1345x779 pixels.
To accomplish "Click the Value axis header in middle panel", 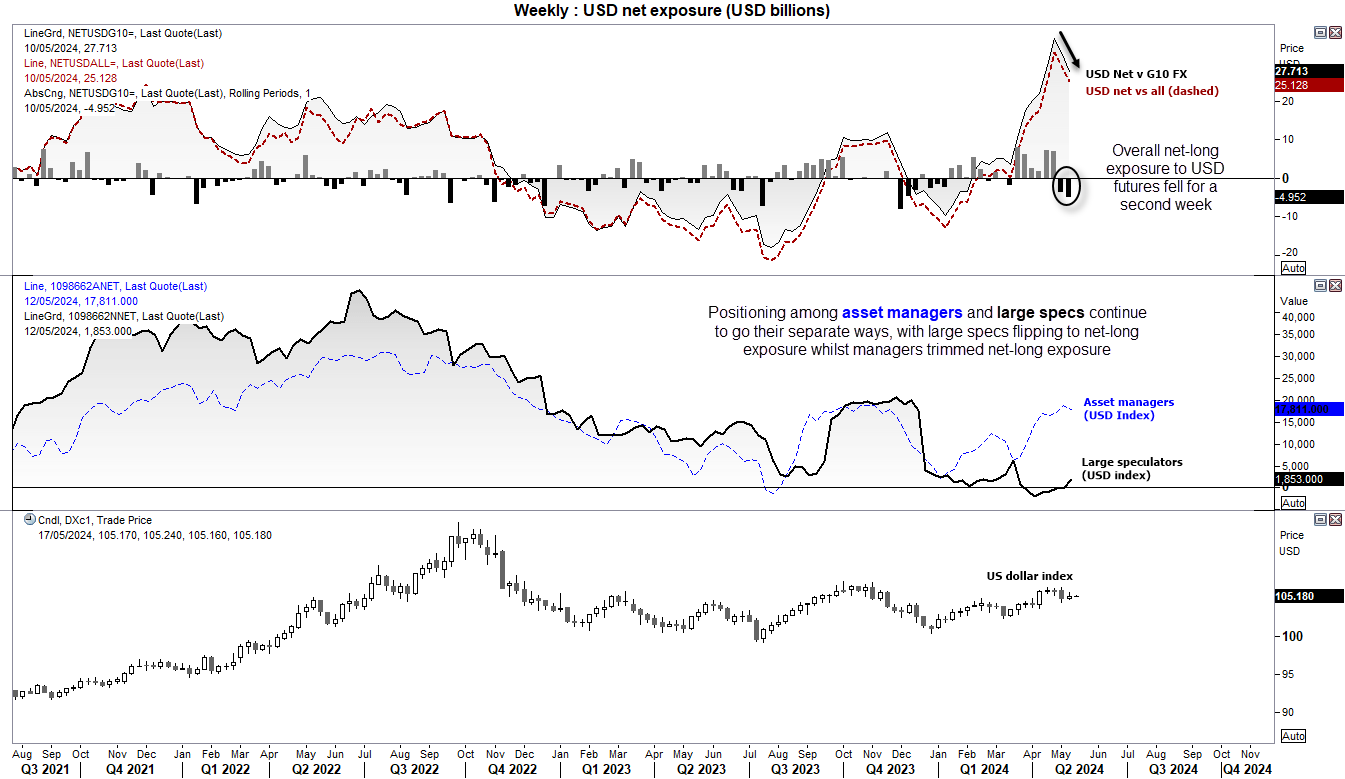I will [x=1294, y=300].
